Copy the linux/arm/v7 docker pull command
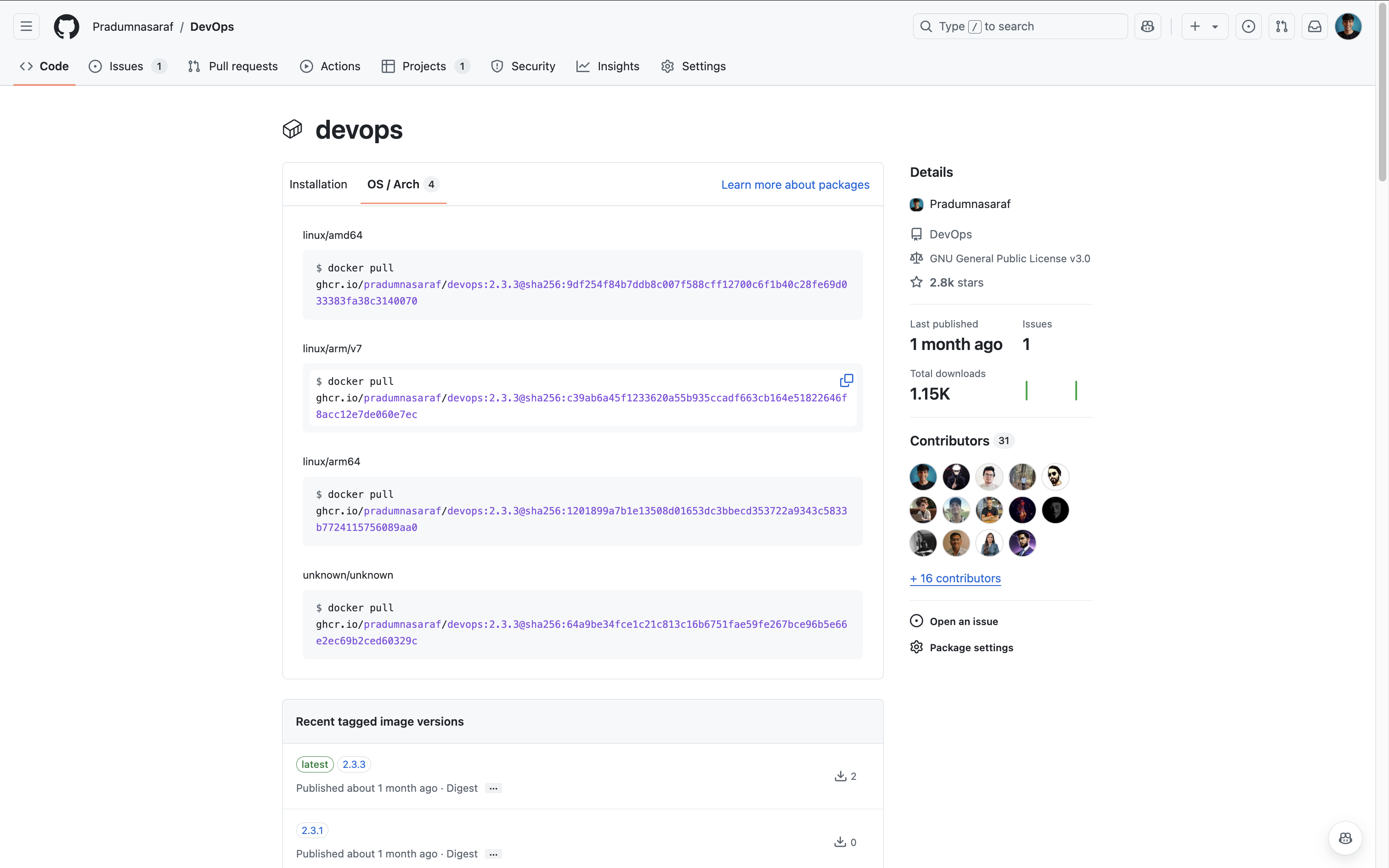The image size is (1389, 868). (846, 380)
